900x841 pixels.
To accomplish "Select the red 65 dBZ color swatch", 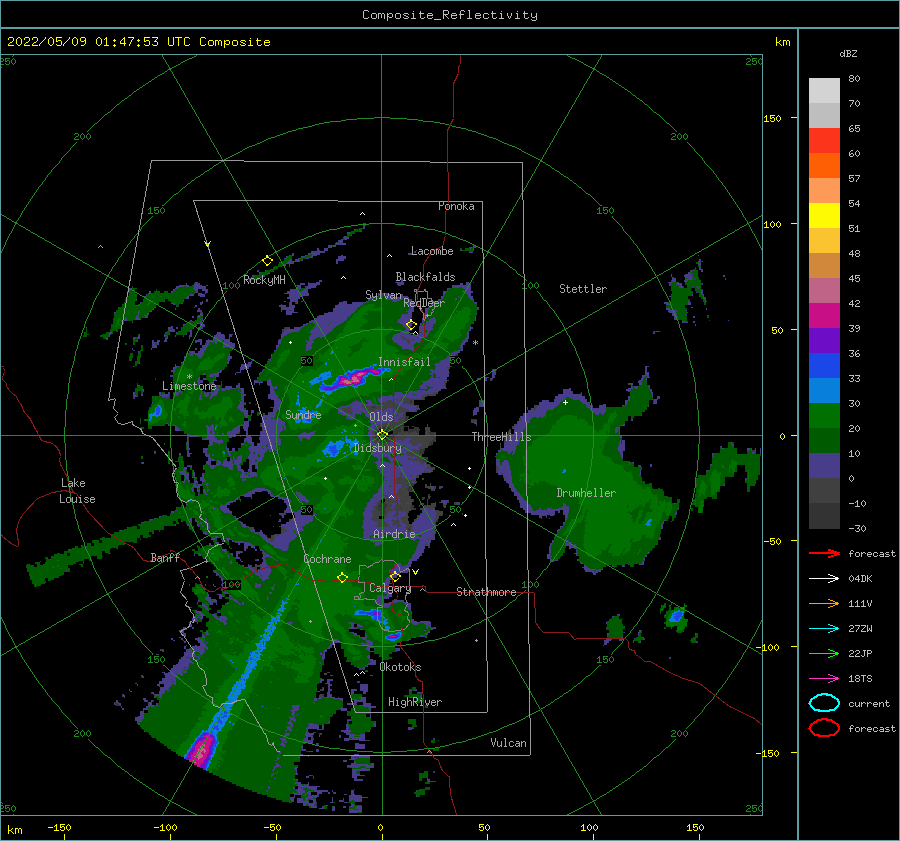I will pos(824,140).
